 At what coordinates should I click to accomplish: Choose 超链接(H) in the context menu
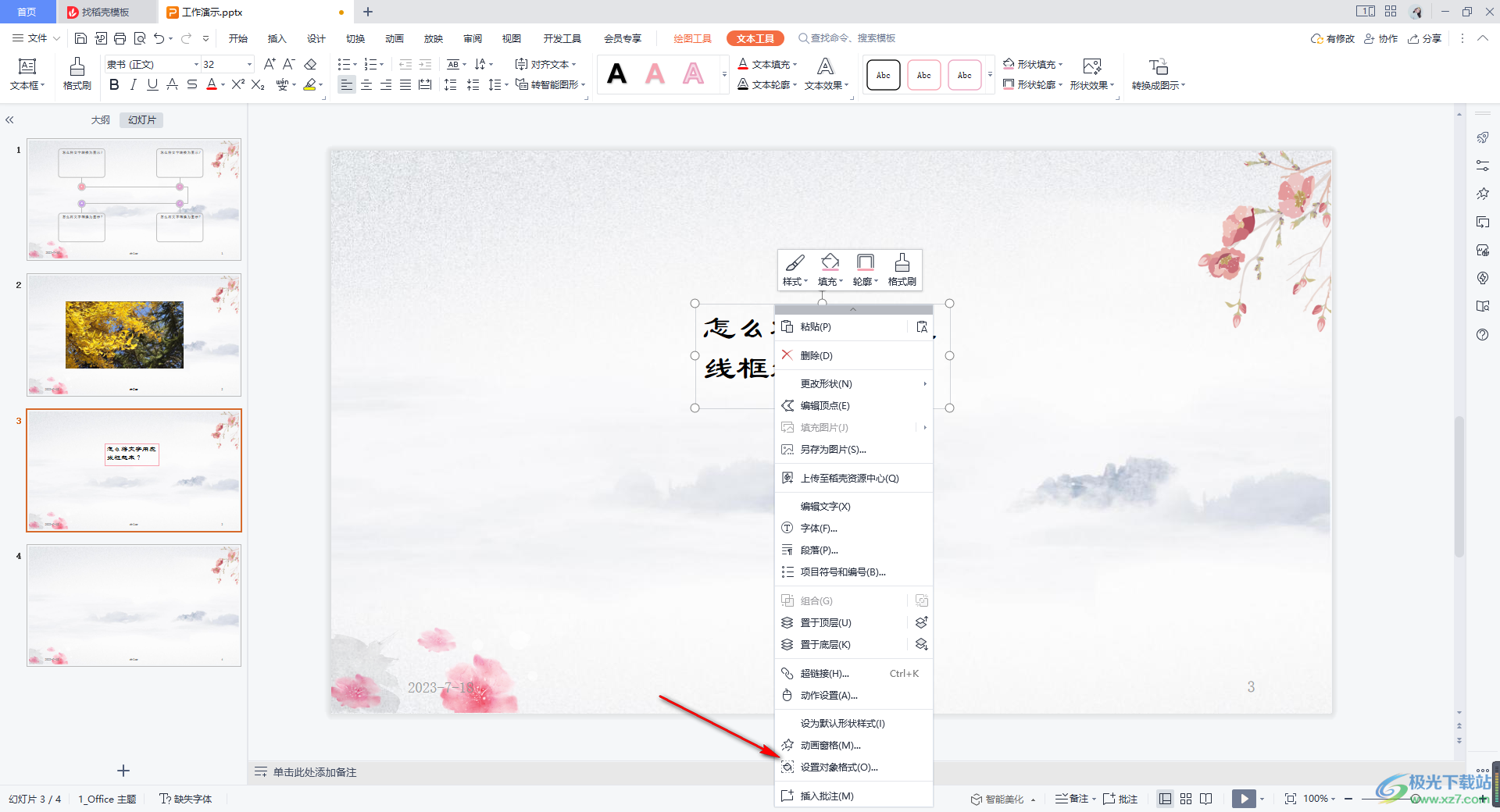(x=853, y=674)
